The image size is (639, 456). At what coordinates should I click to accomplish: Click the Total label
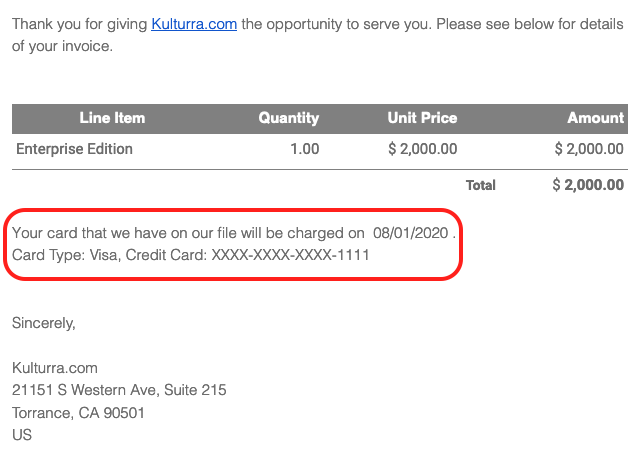pyautogui.click(x=480, y=185)
